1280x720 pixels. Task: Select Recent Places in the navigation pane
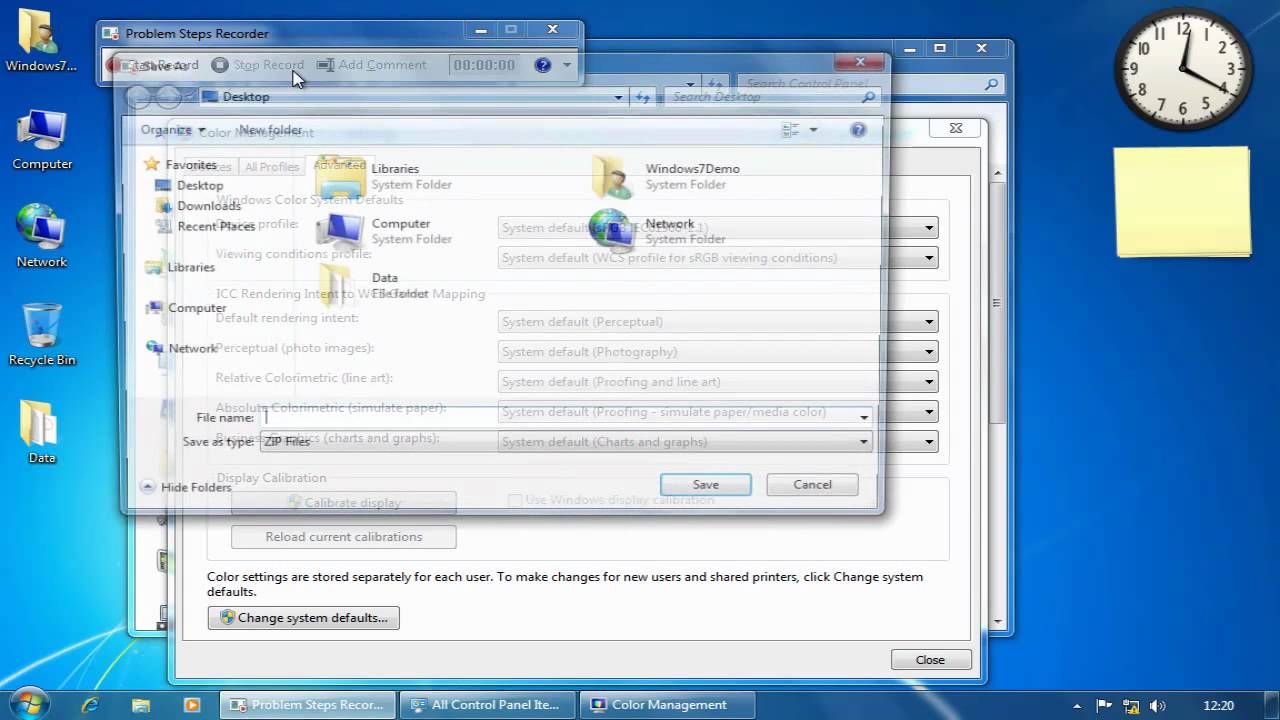tap(205, 226)
